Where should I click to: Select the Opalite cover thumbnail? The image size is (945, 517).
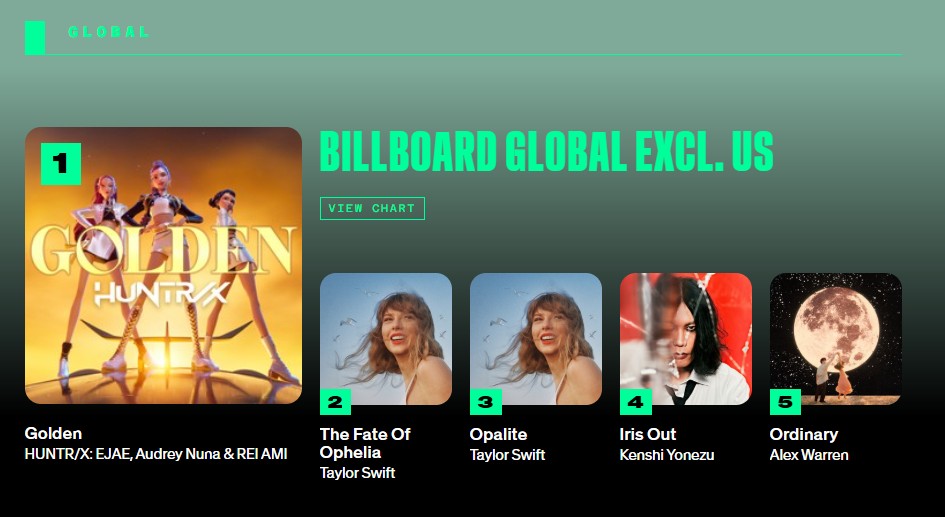pyautogui.click(x=536, y=339)
